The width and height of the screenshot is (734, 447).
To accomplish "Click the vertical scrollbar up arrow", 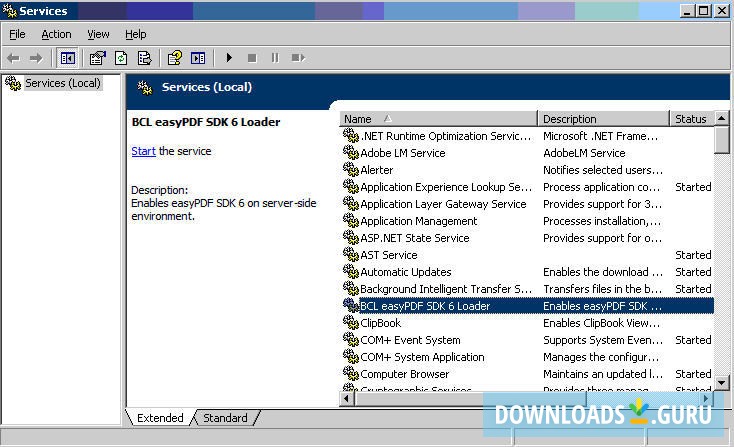I will pos(721,118).
